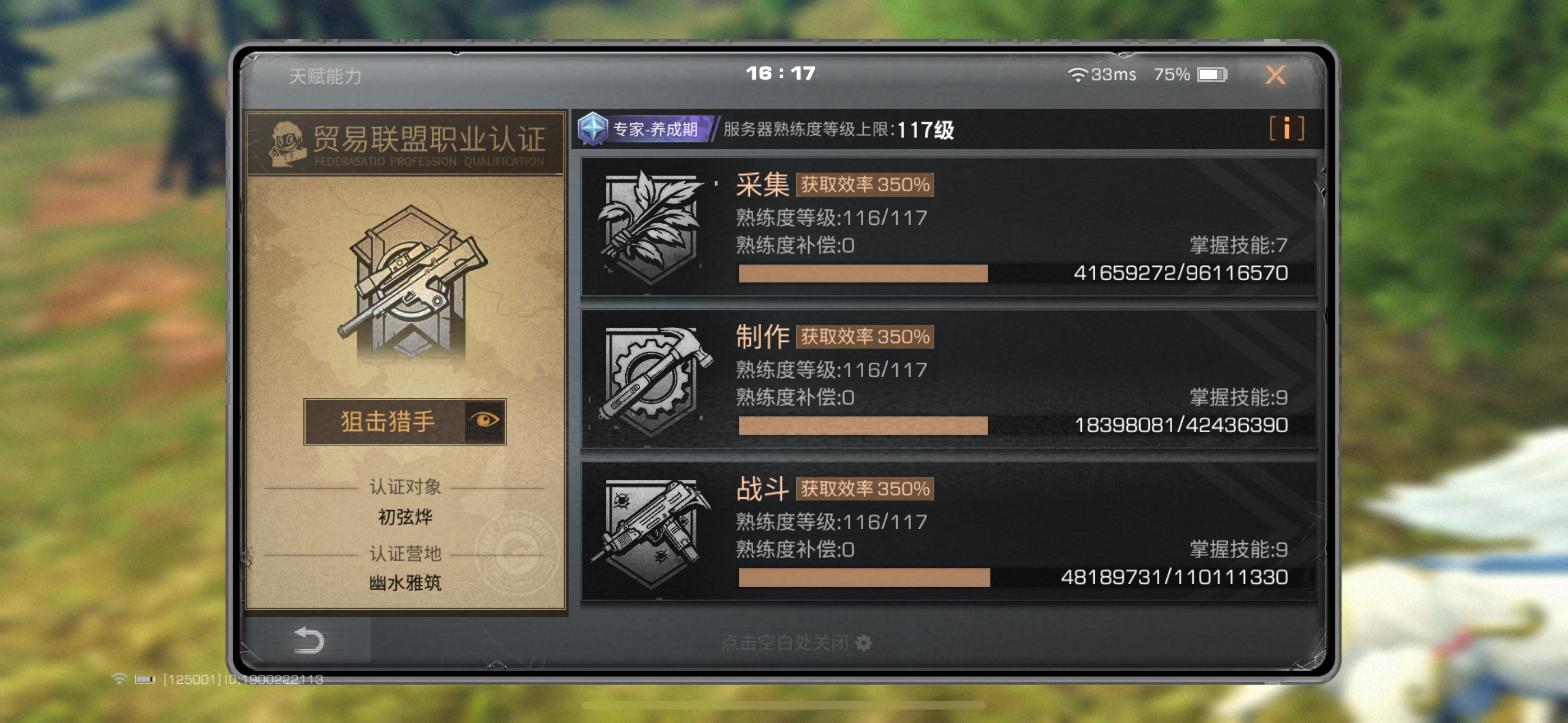This screenshot has height=723, width=1568.
Task: Click the 贸易联盟职业认证 mascot logo
Action: coord(287,143)
